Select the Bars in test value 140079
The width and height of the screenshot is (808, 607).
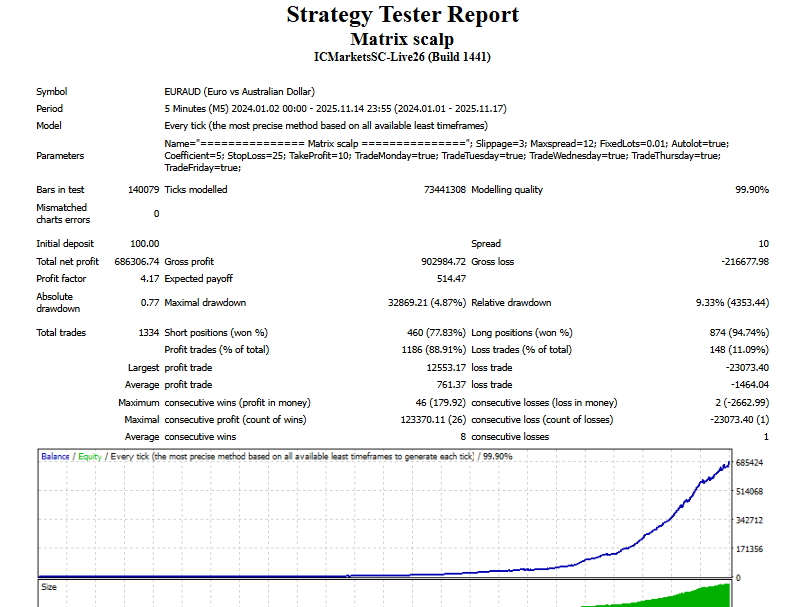pyautogui.click(x=143, y=190)
